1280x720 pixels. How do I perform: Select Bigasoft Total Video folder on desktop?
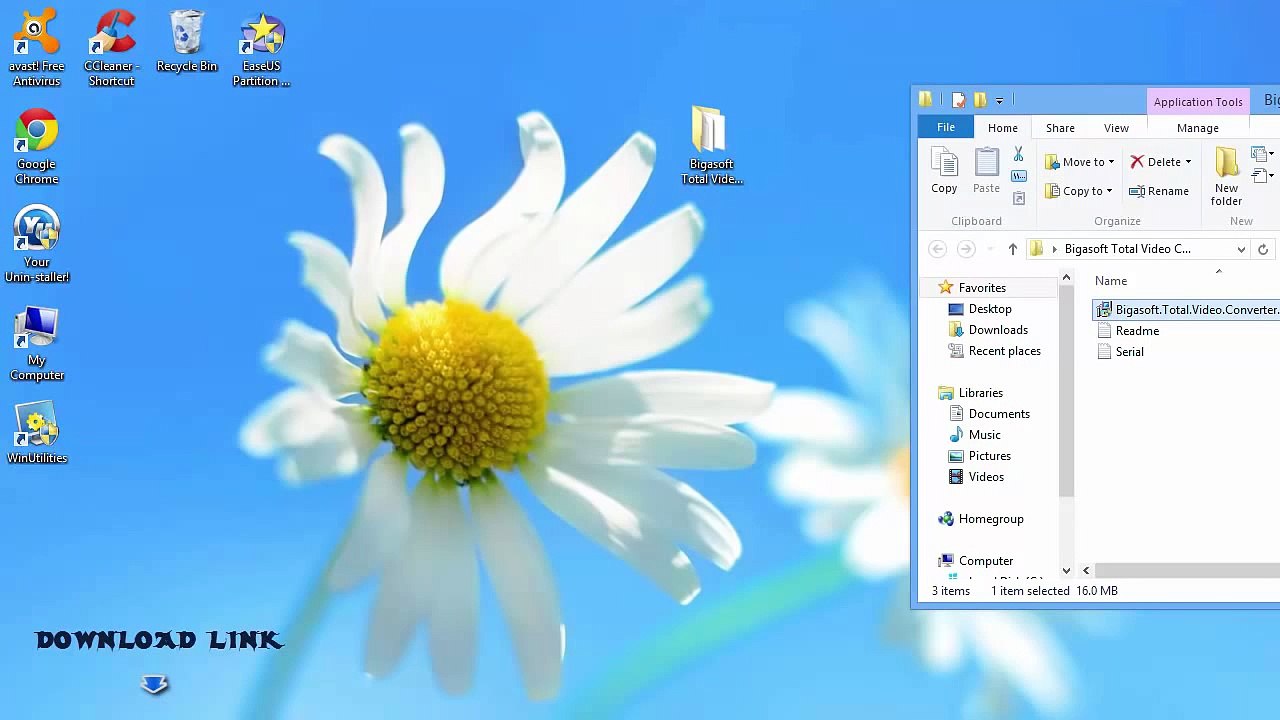coord(712,146)
